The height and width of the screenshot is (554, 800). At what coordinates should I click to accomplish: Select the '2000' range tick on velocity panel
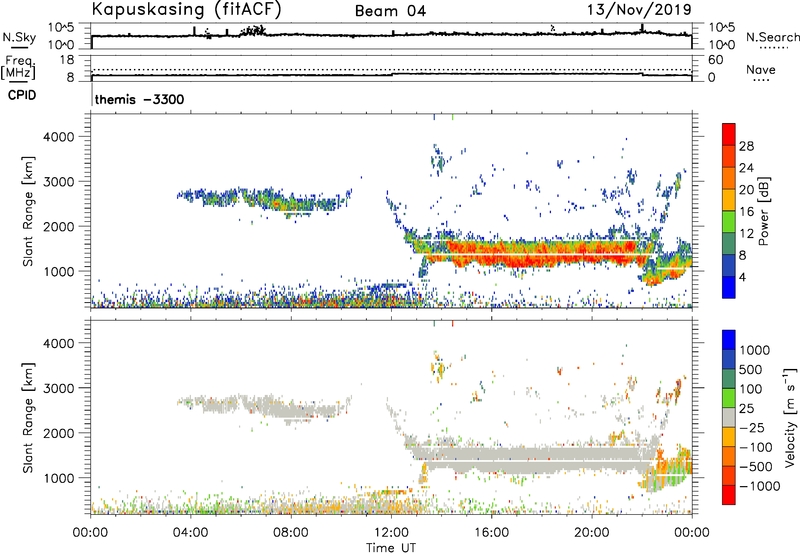pyautogui.click(x=59, y=433)
